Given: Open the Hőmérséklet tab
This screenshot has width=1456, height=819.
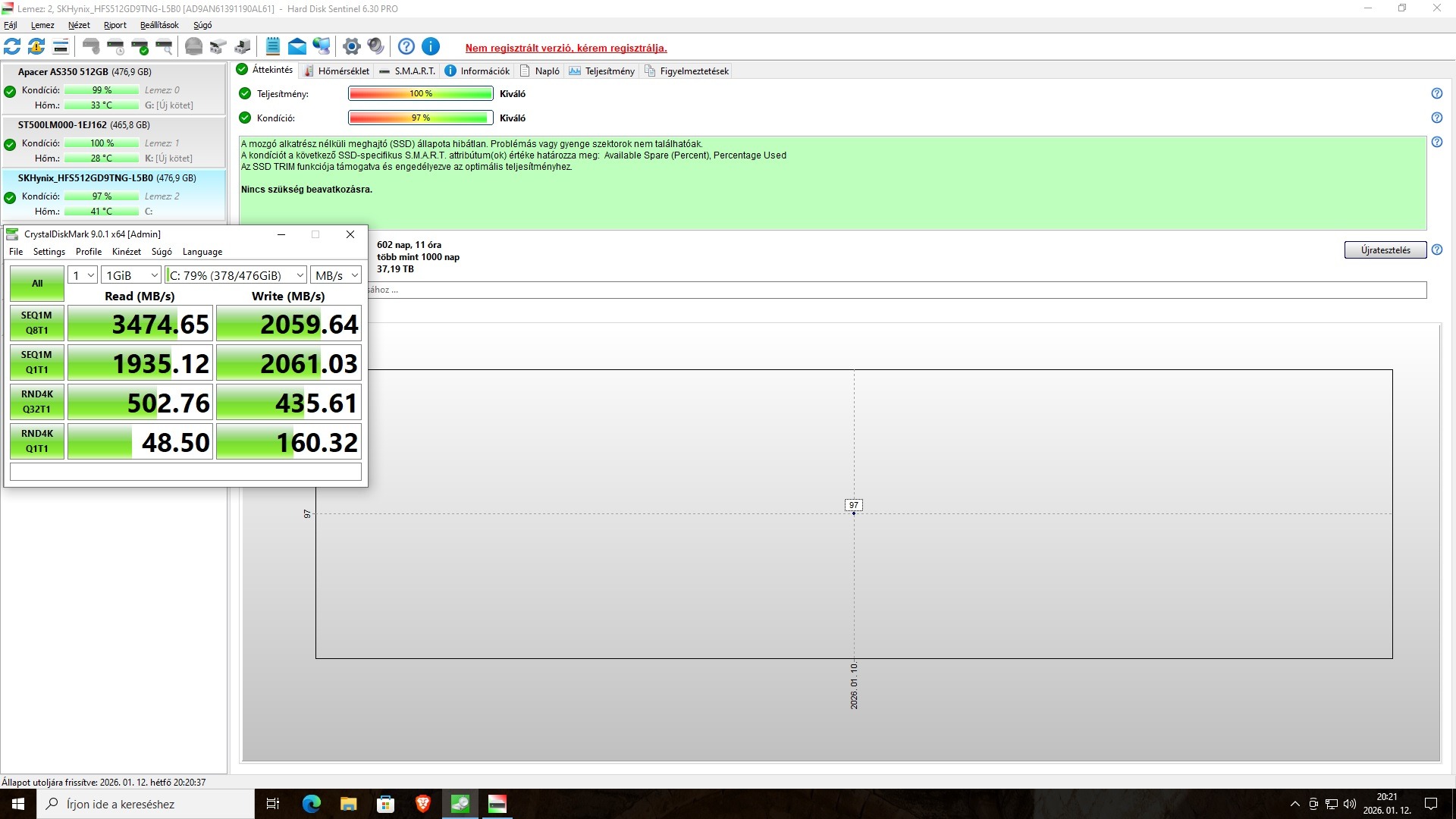Looking at the screenshot, I should [336, 71].
